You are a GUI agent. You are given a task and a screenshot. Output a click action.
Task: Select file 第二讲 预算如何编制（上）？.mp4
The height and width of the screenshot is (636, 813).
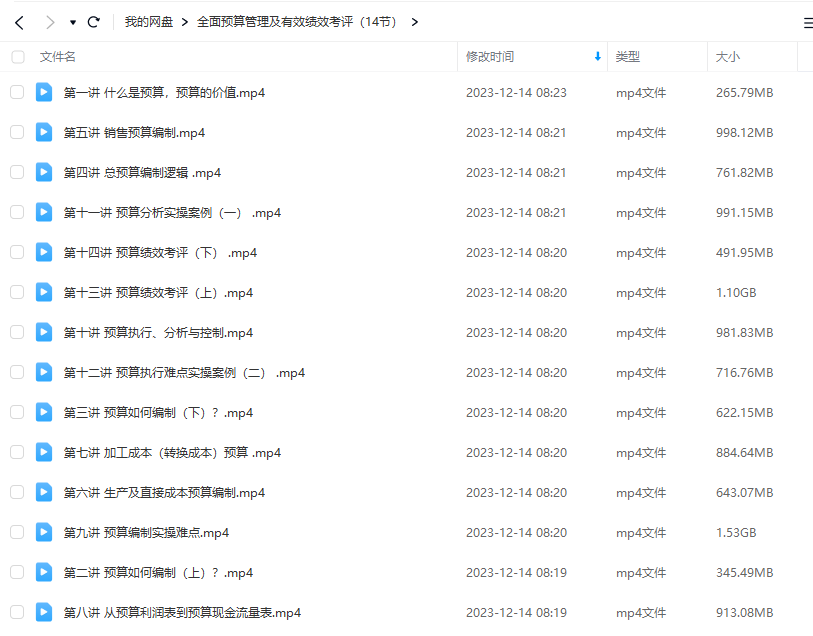(158, 573)
